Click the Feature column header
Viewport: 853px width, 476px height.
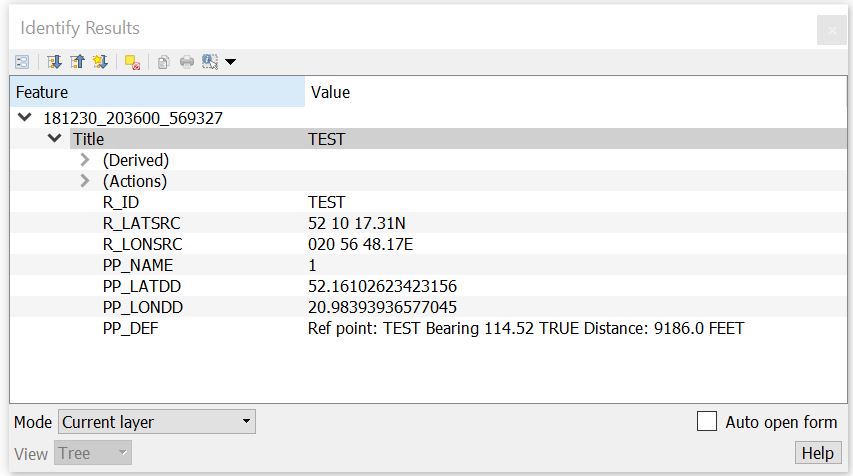tap(157, 92)
